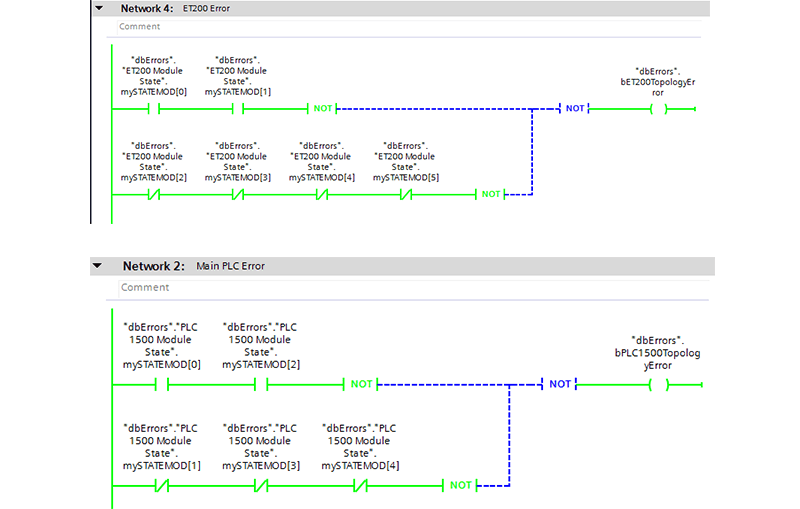Viewport: 800px width, 509px height.
Task: Select the PLC 1500 mySTATEMOD[2] open contact
Action: click(x=261, y=385)
